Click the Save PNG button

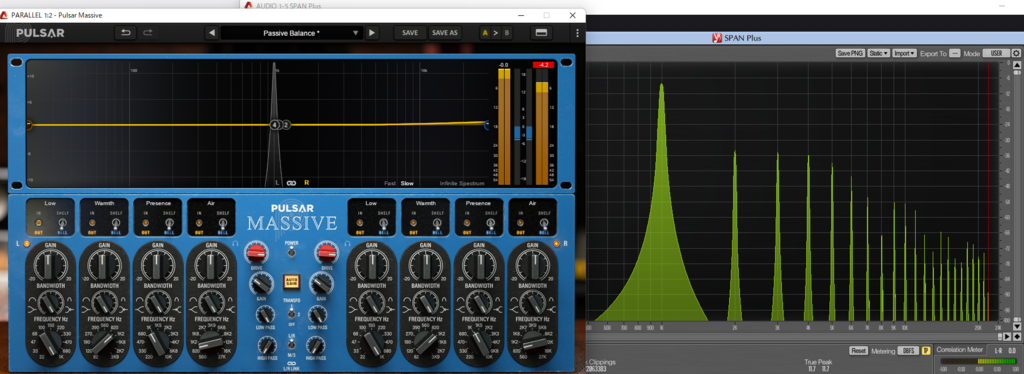(850, 54)
